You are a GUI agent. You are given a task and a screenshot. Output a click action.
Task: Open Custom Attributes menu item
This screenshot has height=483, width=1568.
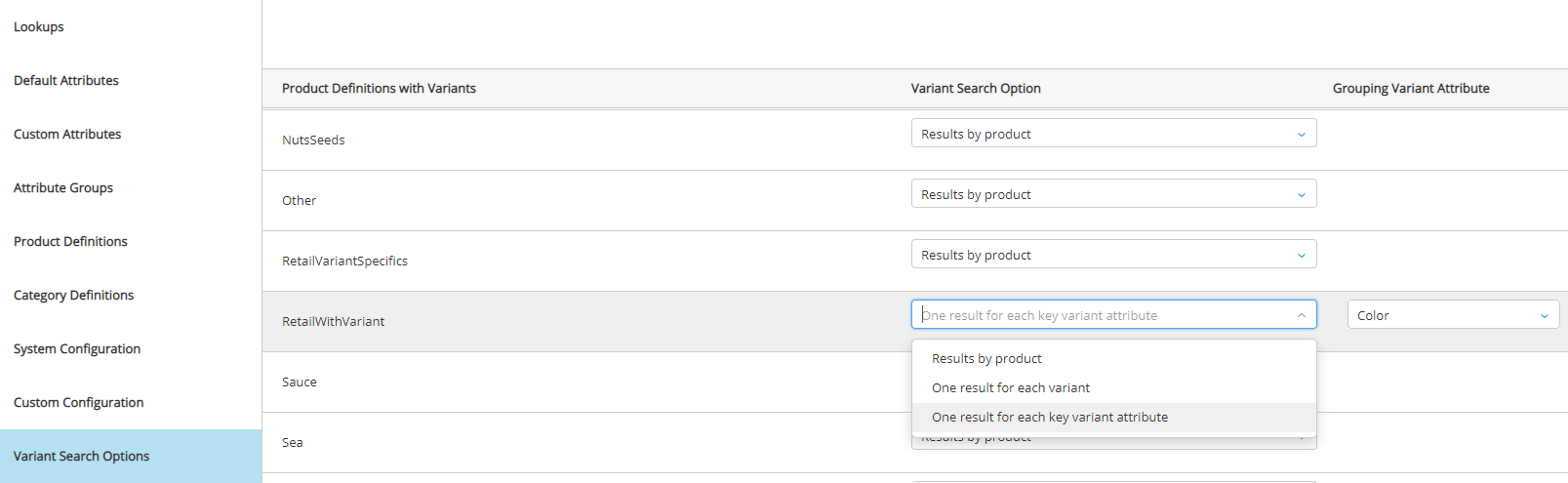pyautogui.click(x=67, y=135)
